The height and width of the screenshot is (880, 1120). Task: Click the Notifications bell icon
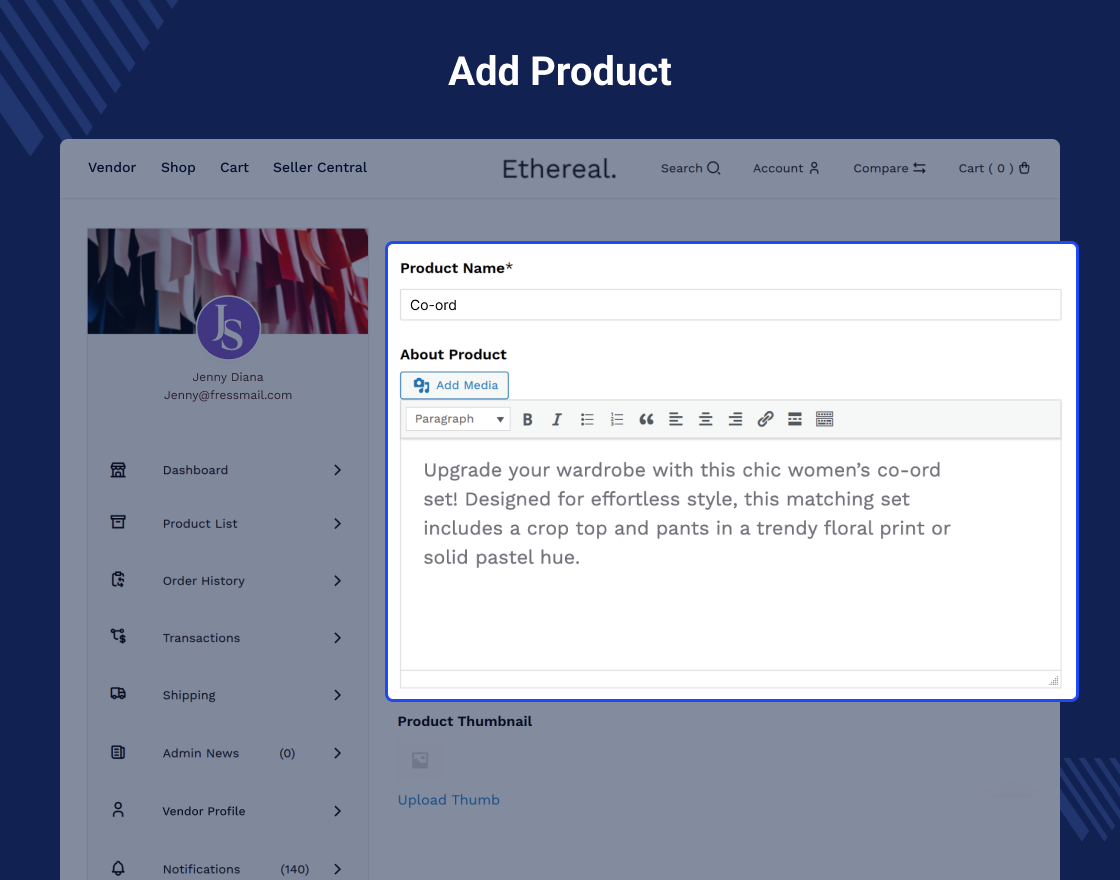coord(119,868)
